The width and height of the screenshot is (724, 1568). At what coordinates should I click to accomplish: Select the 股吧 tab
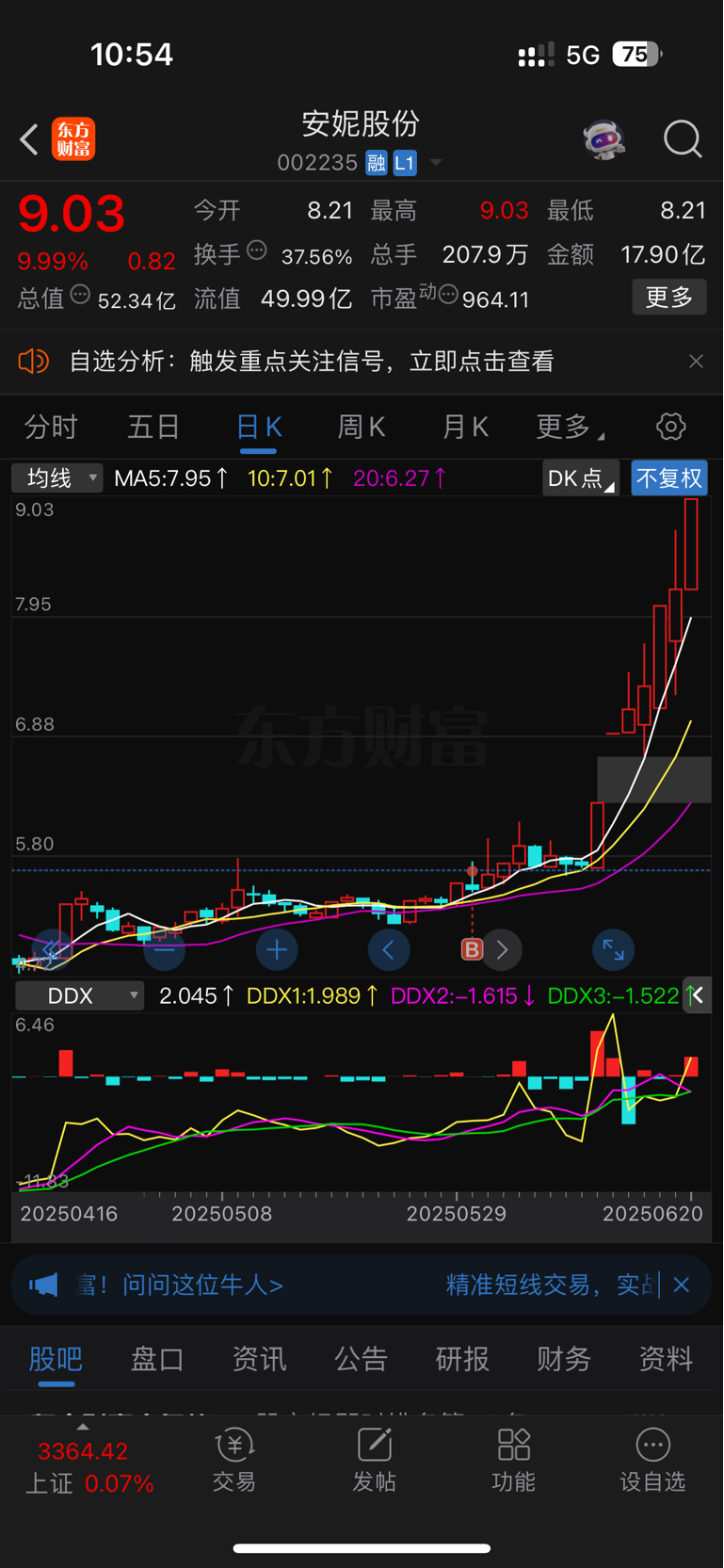tap(56, 1359)
